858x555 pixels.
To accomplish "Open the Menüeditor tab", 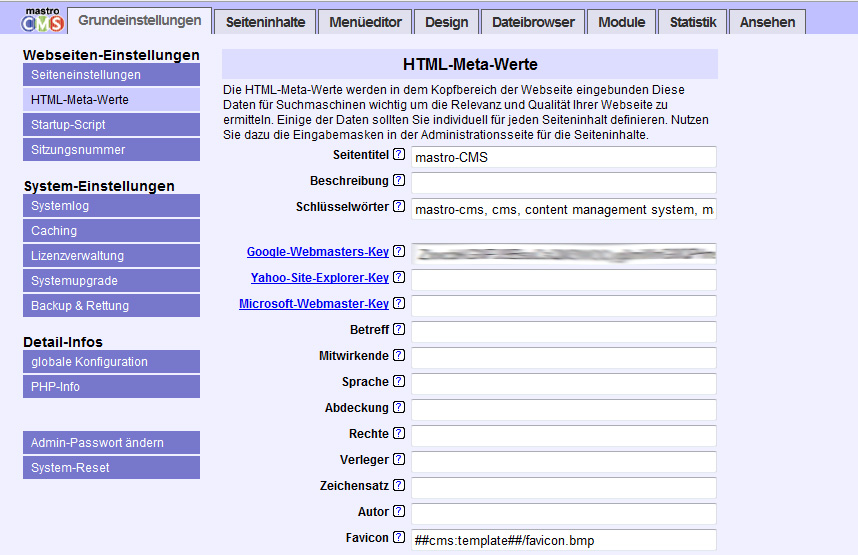I will pos(365,22).
